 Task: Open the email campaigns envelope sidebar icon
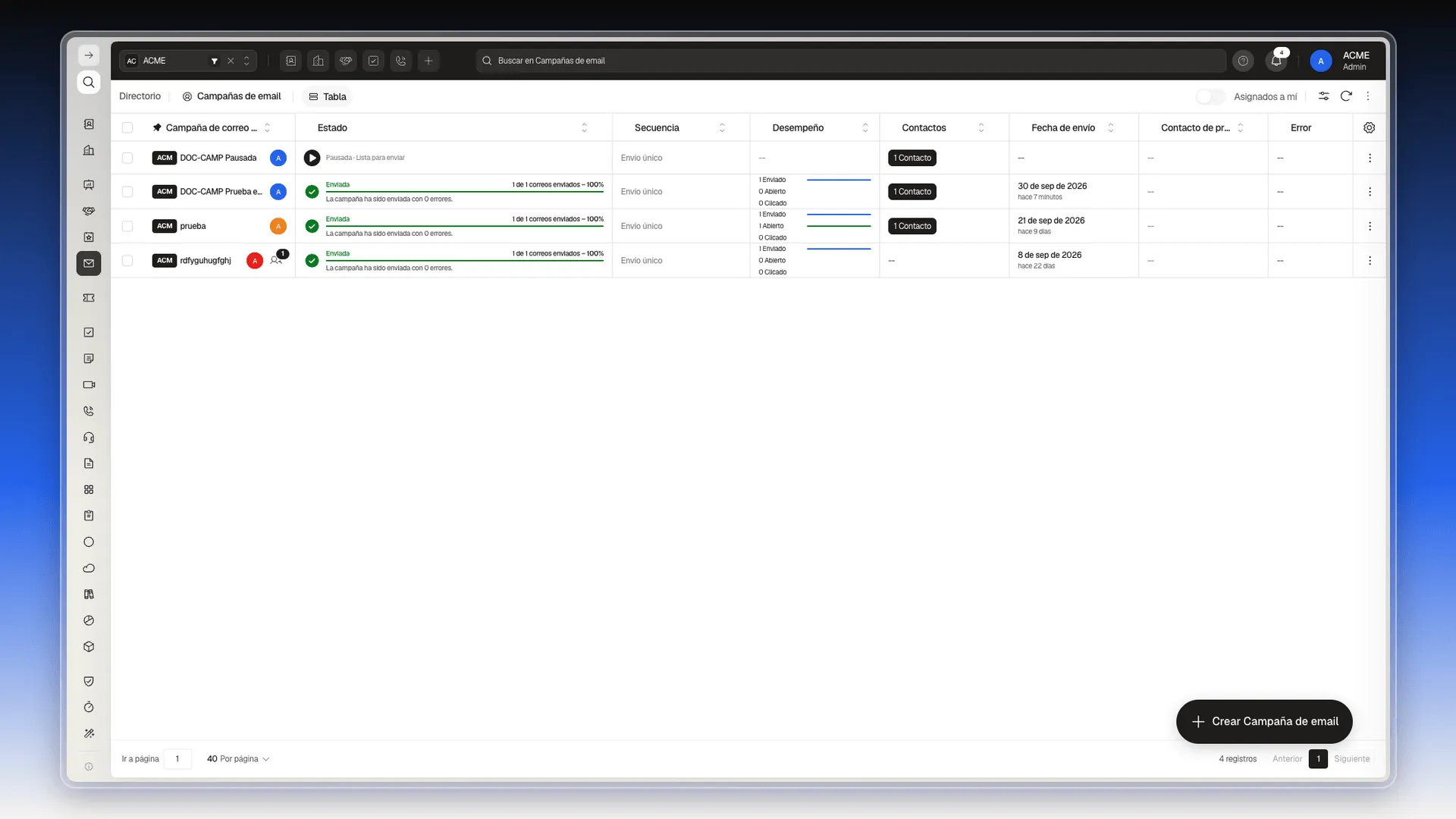click(89, 263)
